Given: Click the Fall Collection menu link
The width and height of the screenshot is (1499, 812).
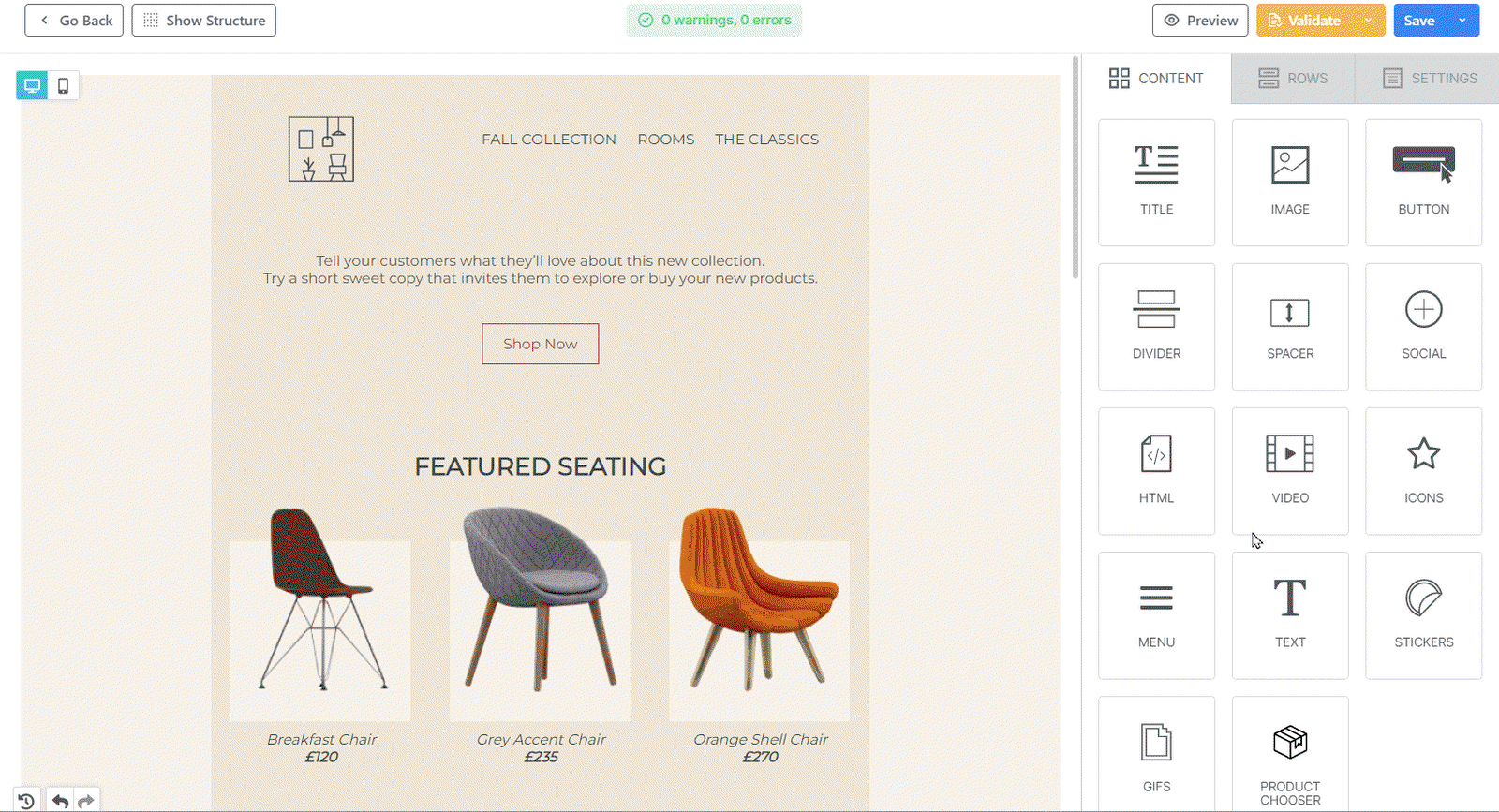Looking at the screenshot, I should click(x=549, y=140).
